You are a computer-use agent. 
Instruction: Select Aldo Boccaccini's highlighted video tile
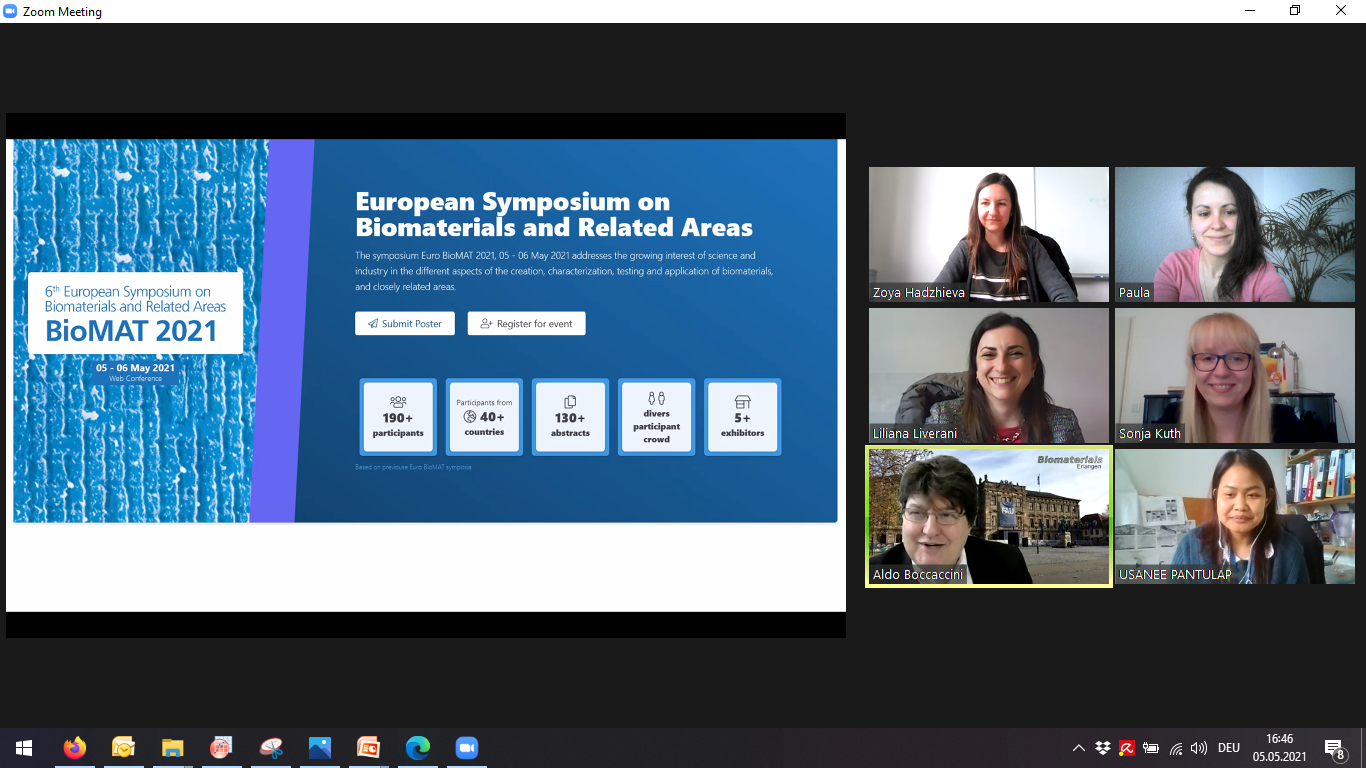pyautogui.click(x=988, y=516)
